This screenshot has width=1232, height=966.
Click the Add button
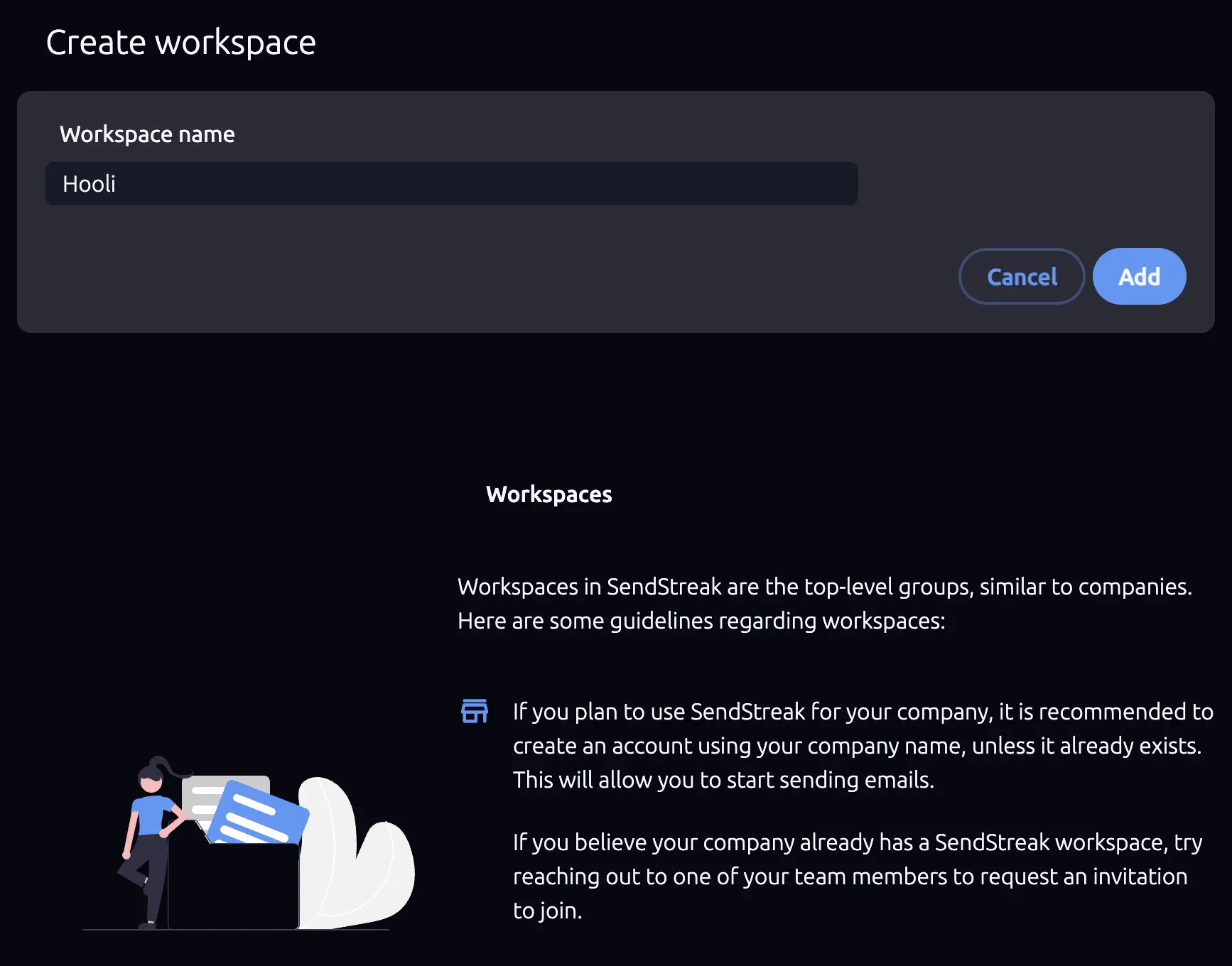pyautogui.click(x=1139, y=276)
